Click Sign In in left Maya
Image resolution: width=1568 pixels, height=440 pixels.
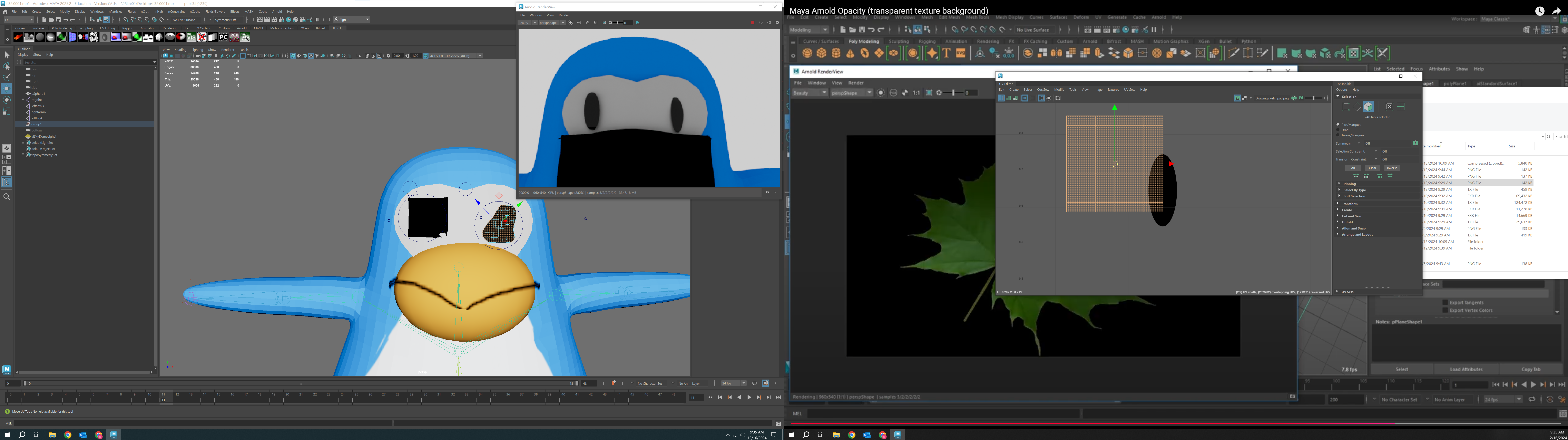point(351,19)
